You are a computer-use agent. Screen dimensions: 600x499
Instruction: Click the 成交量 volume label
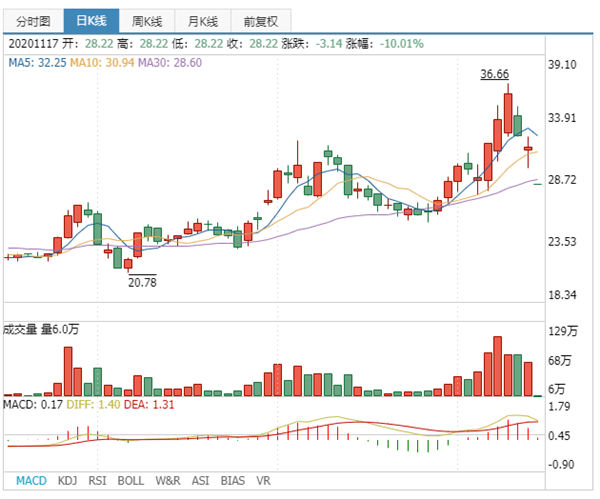22,329
